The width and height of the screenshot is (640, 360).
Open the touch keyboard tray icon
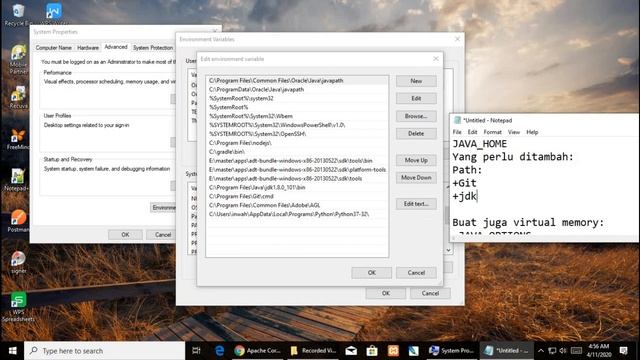click(576, 351)
